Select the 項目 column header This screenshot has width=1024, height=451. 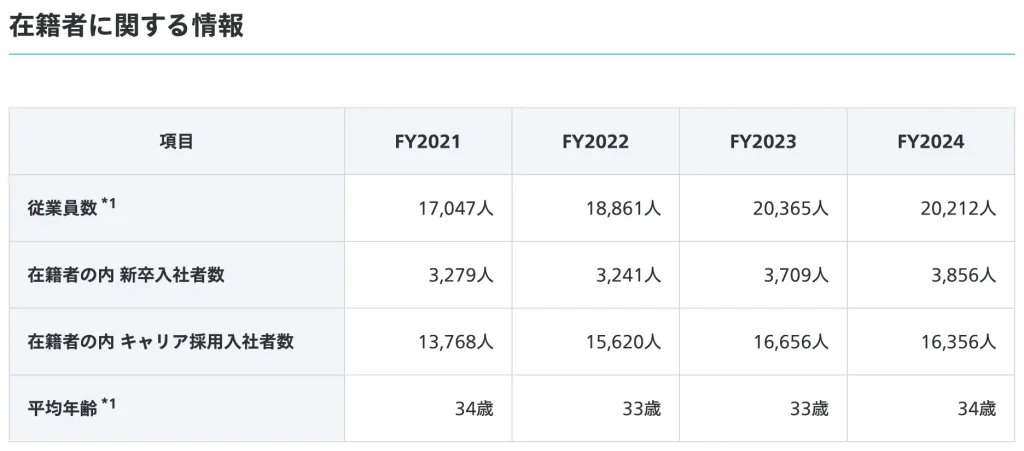tap(176, 142)
